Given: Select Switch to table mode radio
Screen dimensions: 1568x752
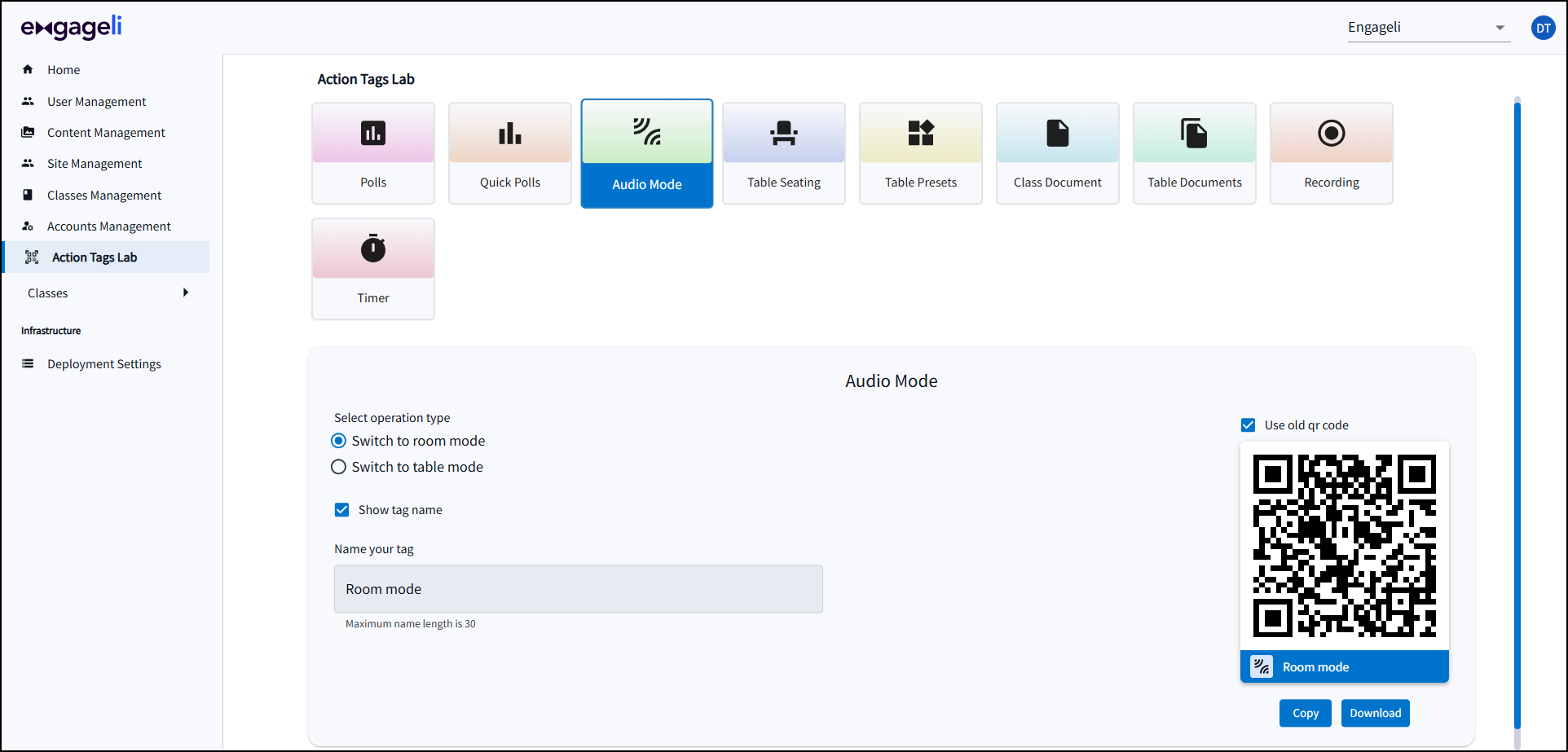Looking at the screenshot, I should (339, 467).
